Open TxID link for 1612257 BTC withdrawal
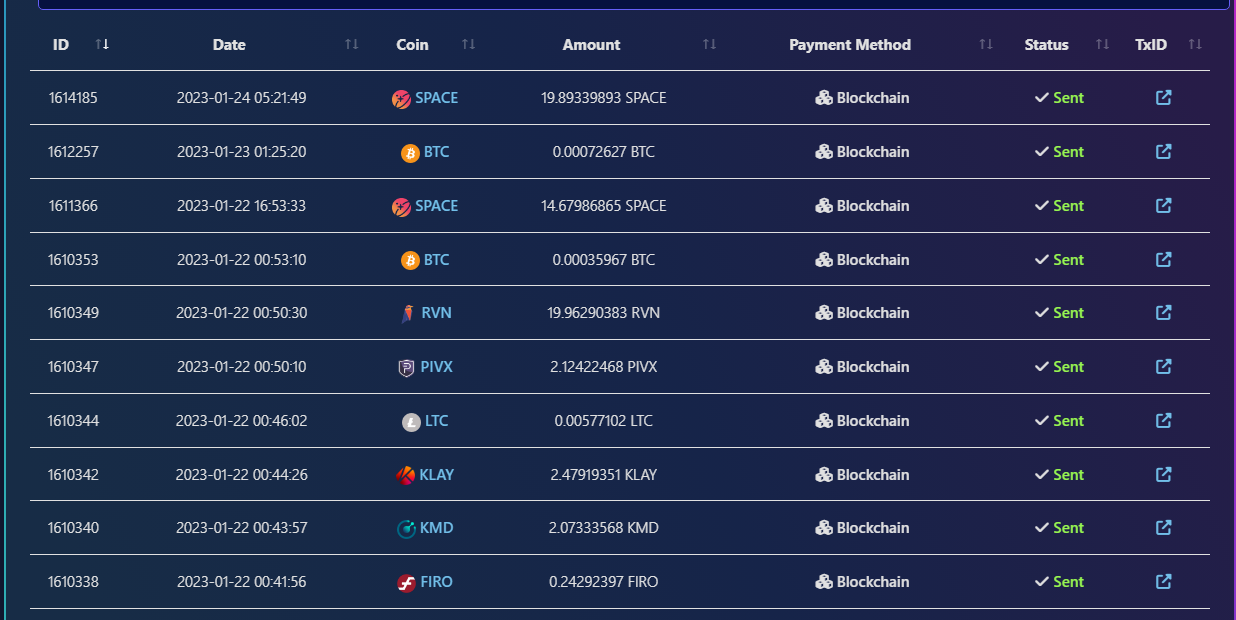Image resolution: width=1236 pixels, height=620 pixels. 1163,152
